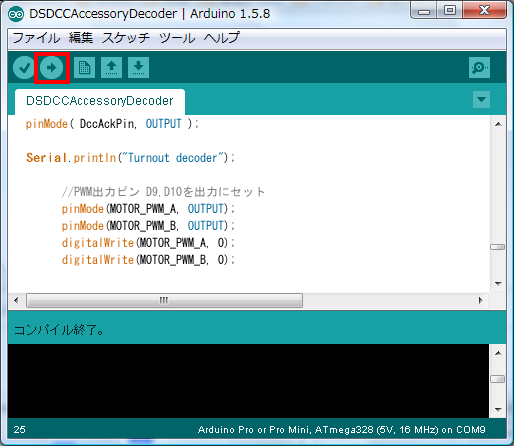This screenshot has width=514, height=446.
Task: Open the ツール menu
Action: coord(177,38)
